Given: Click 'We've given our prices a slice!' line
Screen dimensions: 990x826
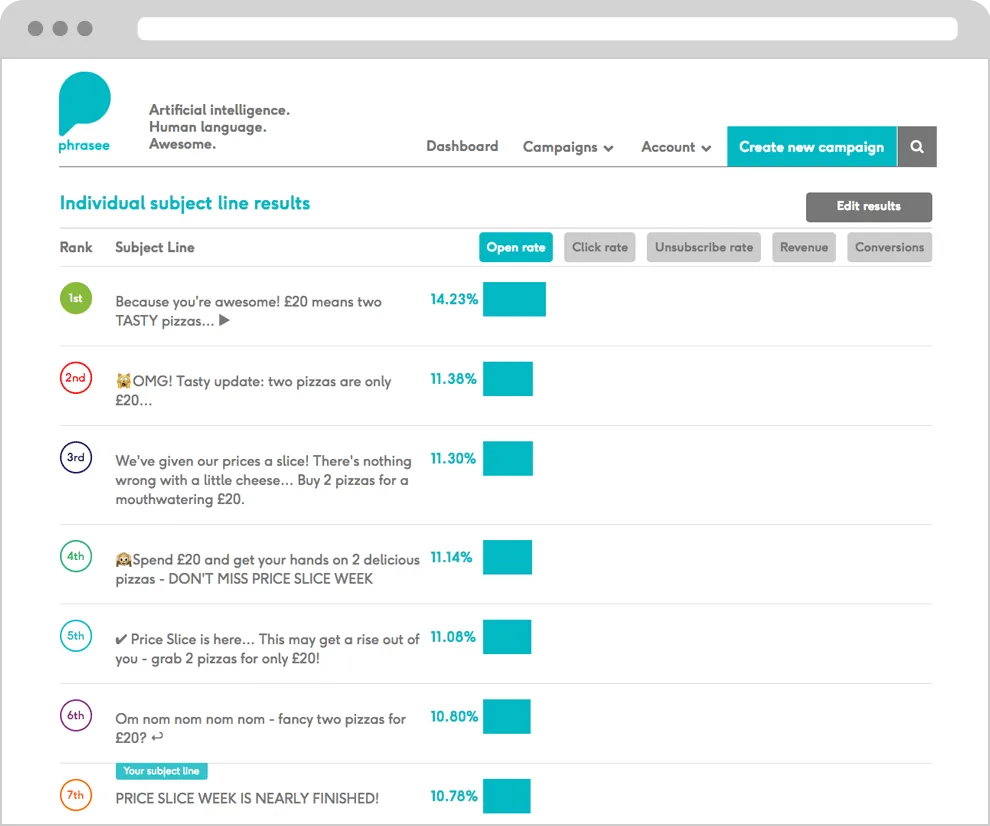Looking at the screenshot, I should tap(263, 480).
